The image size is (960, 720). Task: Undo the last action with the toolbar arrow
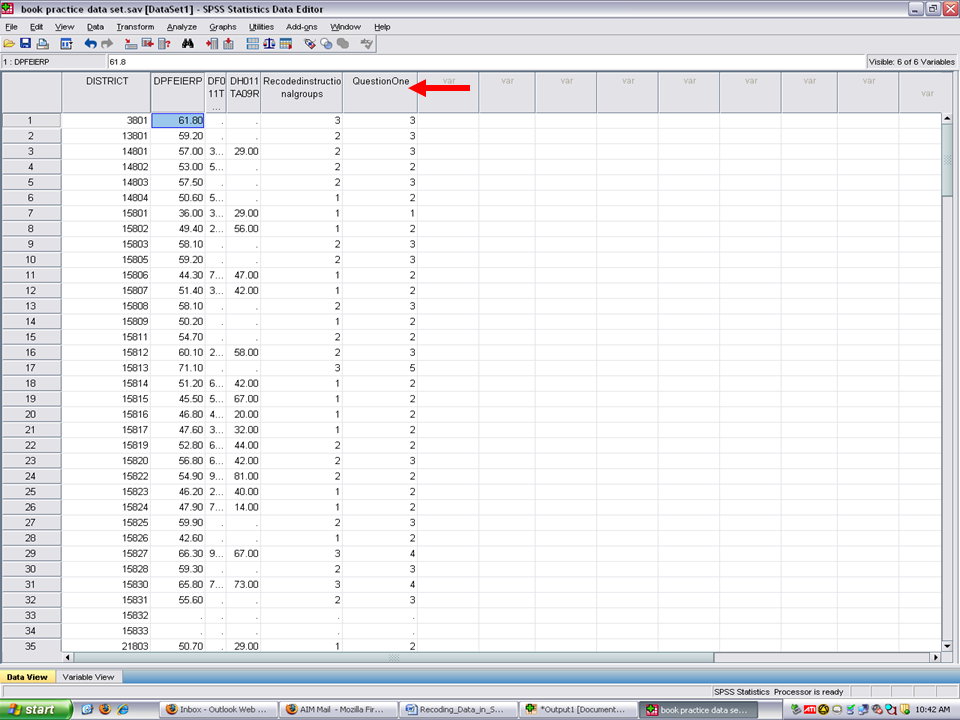coord(90,44)
